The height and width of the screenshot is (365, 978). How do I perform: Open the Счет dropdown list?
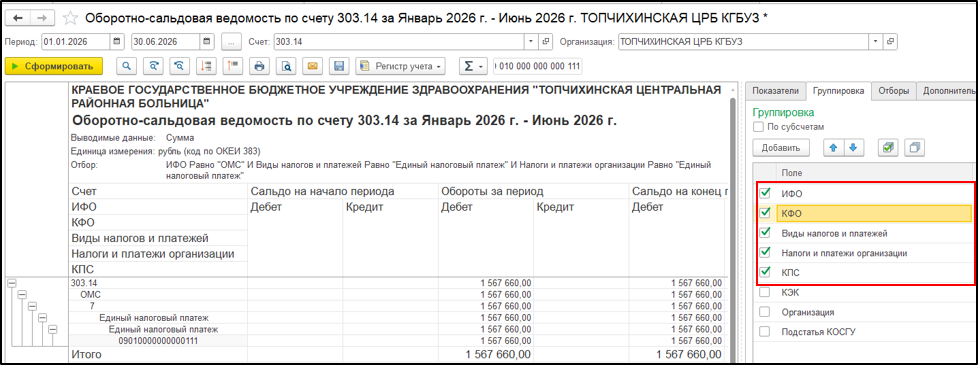(x=531, y=42)
